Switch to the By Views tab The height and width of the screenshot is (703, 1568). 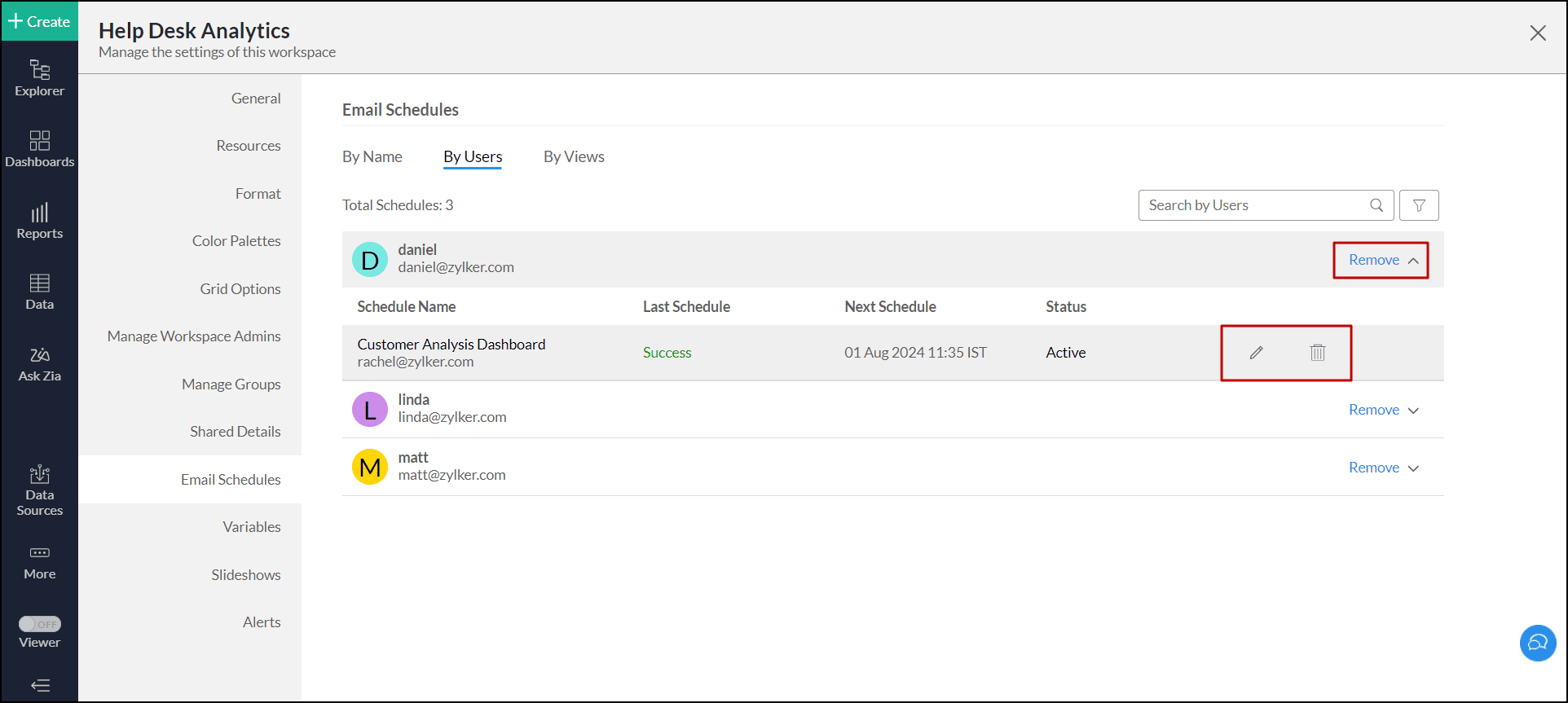click(x=574, y=156)
